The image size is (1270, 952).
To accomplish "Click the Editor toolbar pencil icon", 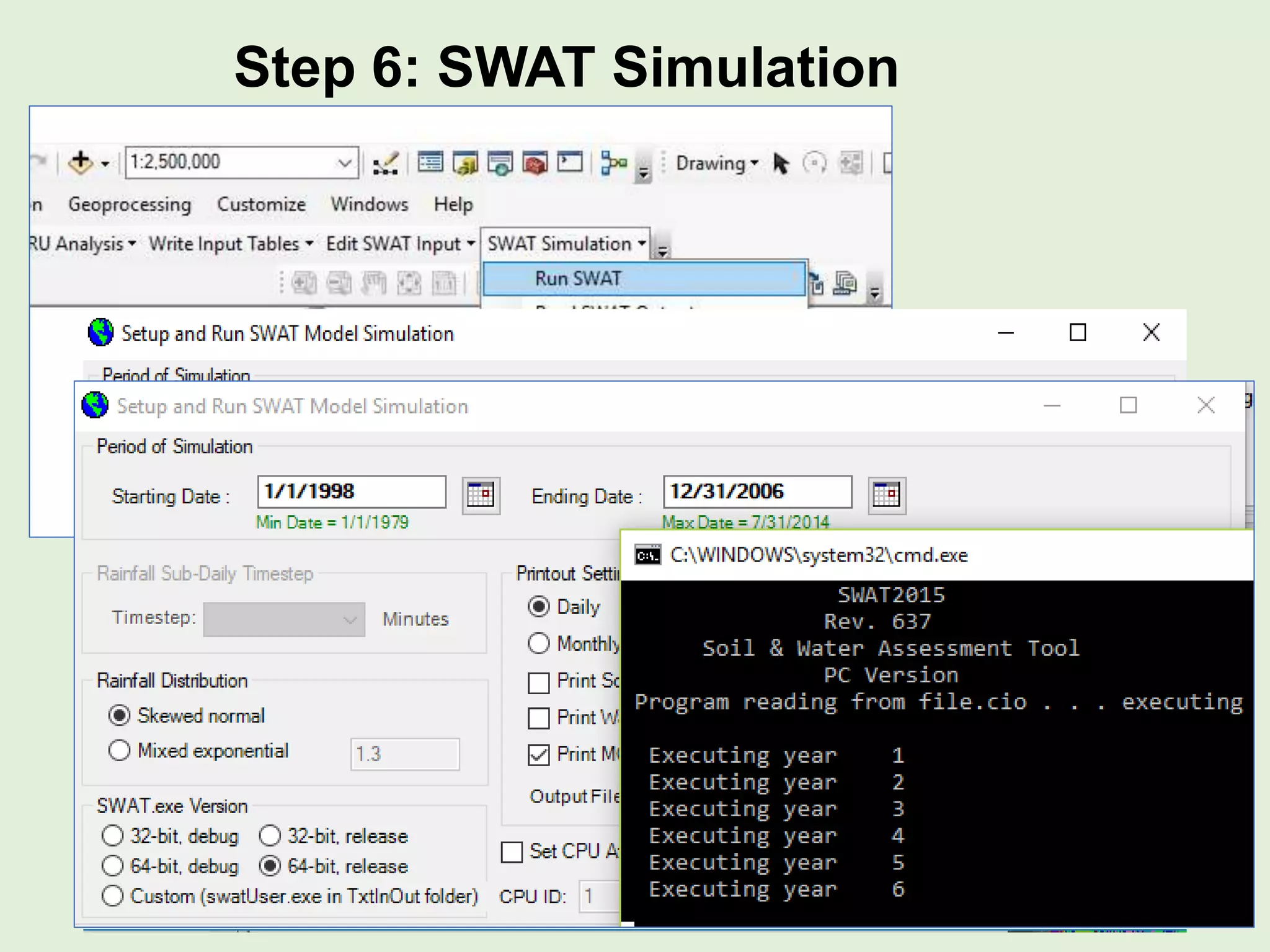I will [x=385, y=164].
